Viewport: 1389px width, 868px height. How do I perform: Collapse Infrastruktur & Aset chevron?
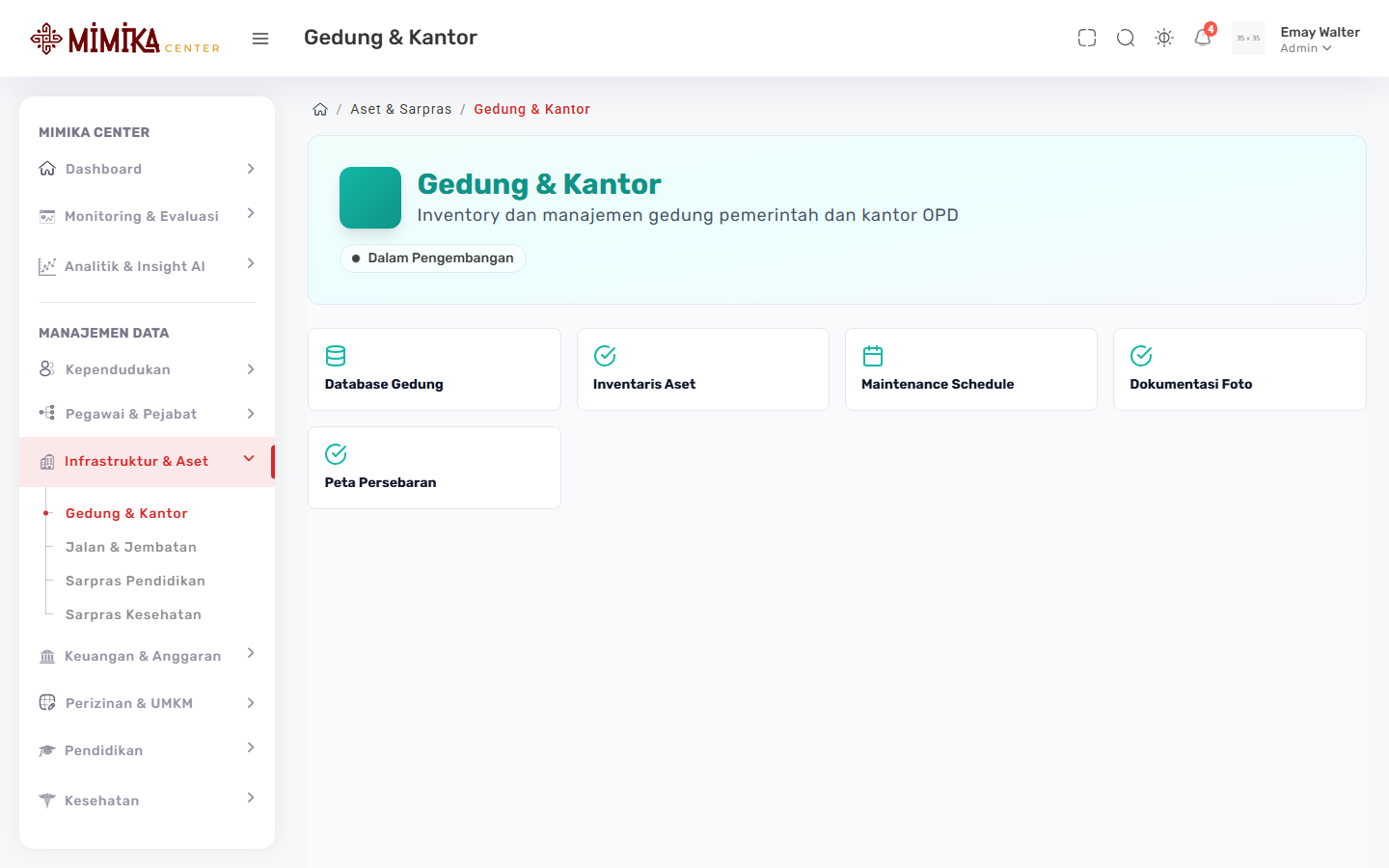click(249, 459)
